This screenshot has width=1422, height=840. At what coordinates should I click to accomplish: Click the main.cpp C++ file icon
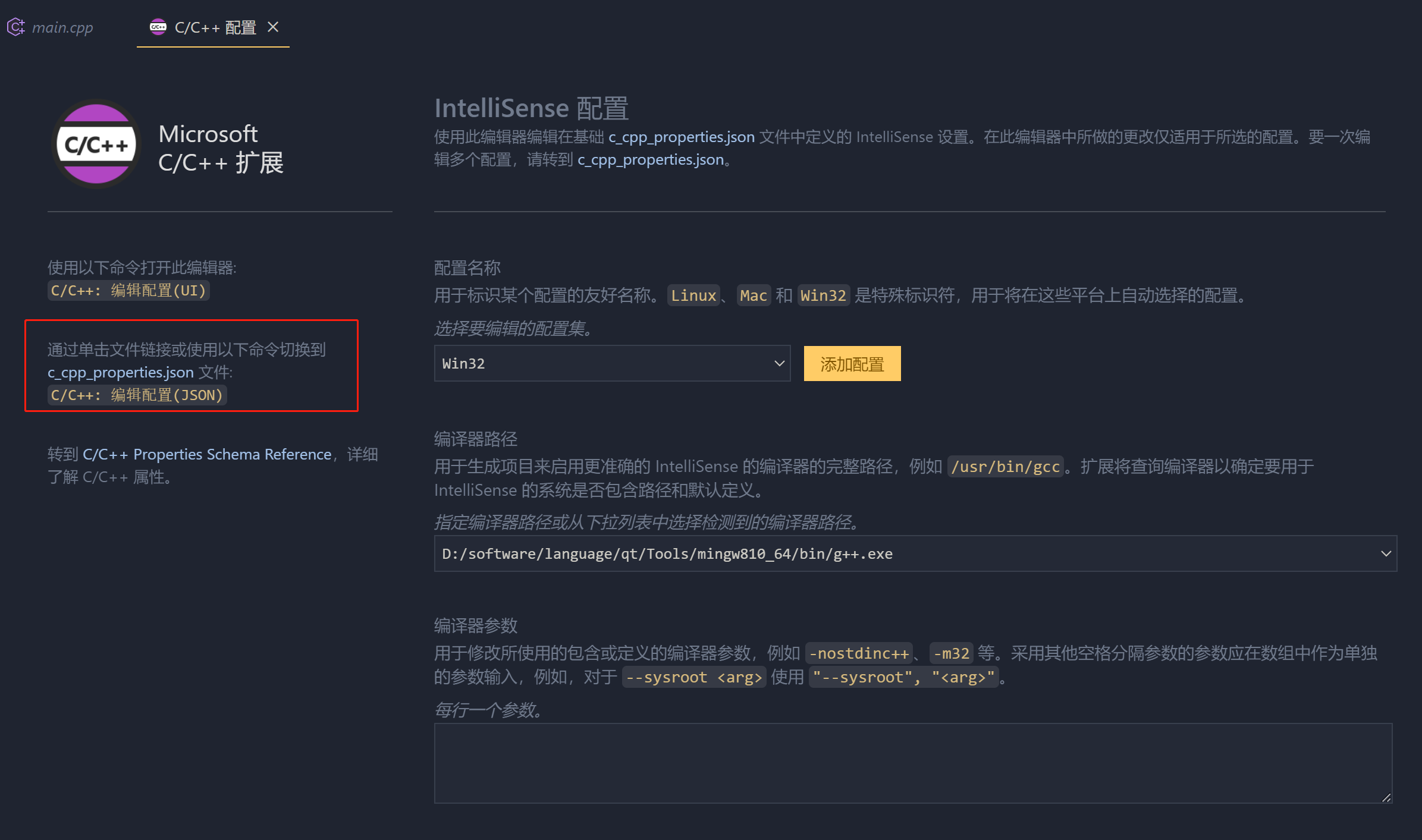[x=15, y=27]
